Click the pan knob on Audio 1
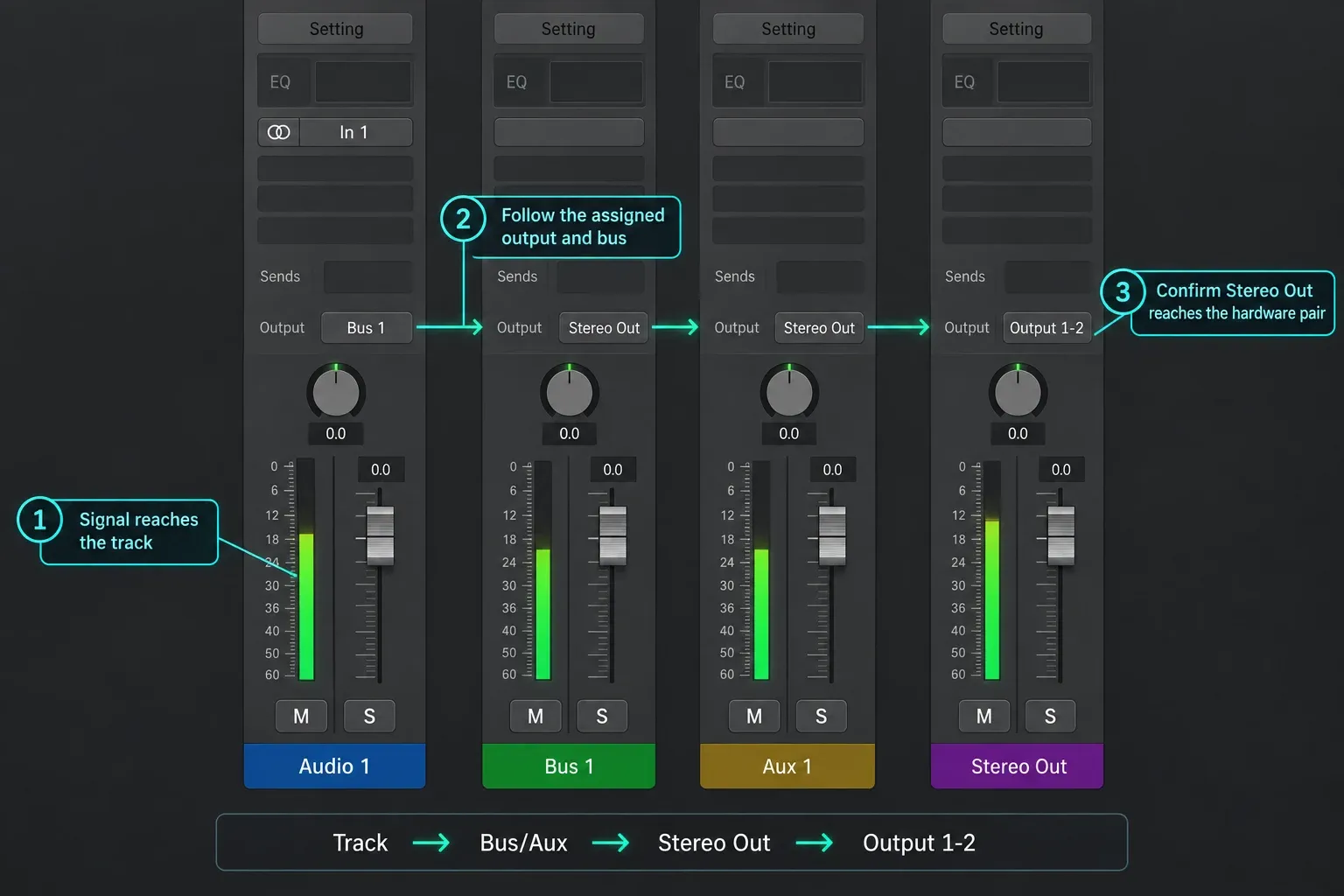This screenshot has height=896, width=1344. tap(336, 392)
